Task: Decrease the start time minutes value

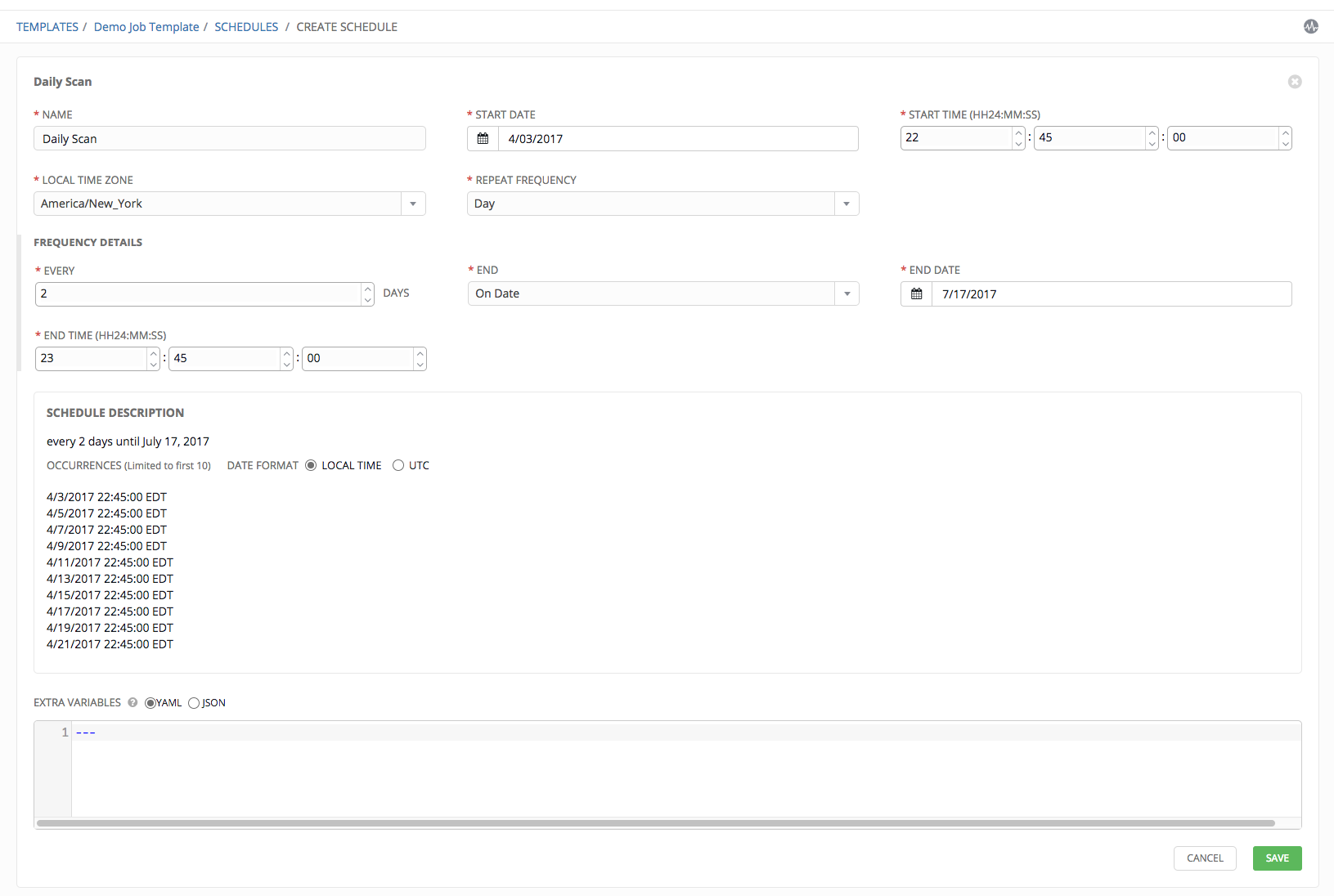Action: (1152, 144)
